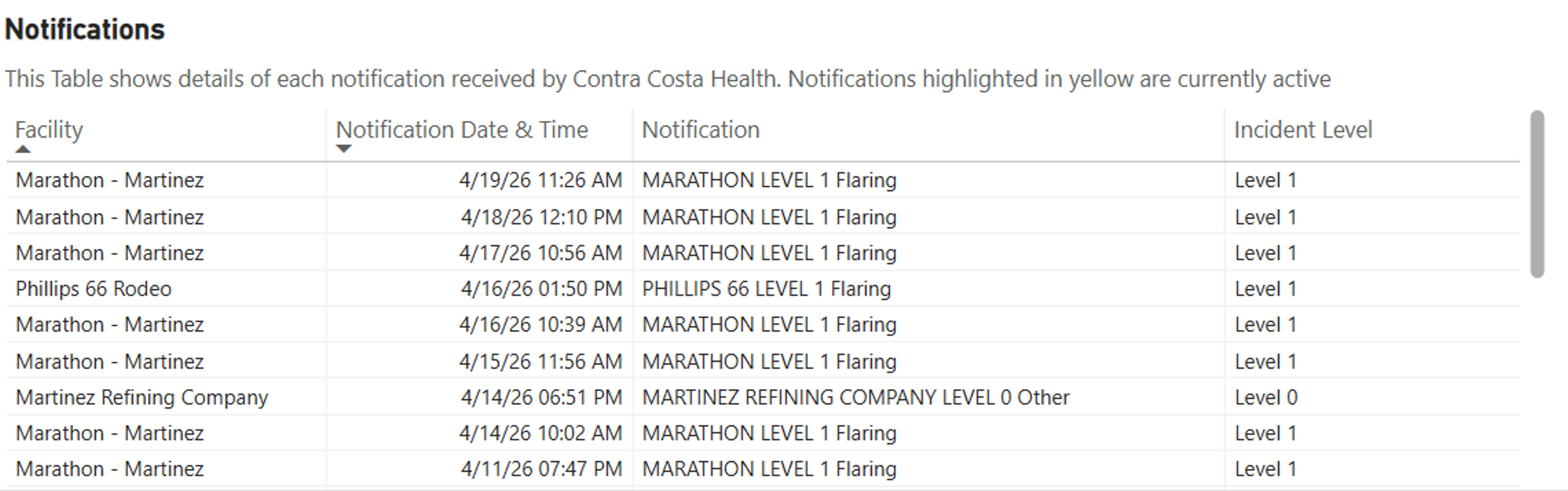Image resolution: width=1568 pixels, height=491 pixels.
Task: Select the 4/17/26 10:56 AM date cell
Action: tap(541, 253)
